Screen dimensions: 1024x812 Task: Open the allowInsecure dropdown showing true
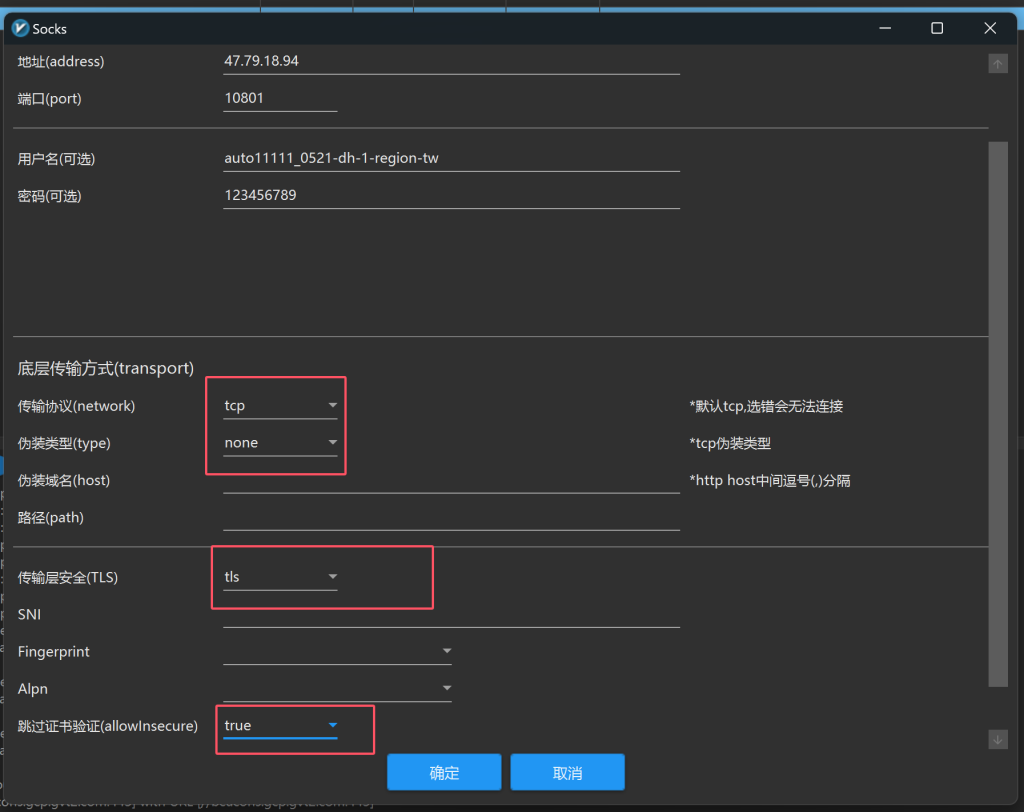pos(280,726)
